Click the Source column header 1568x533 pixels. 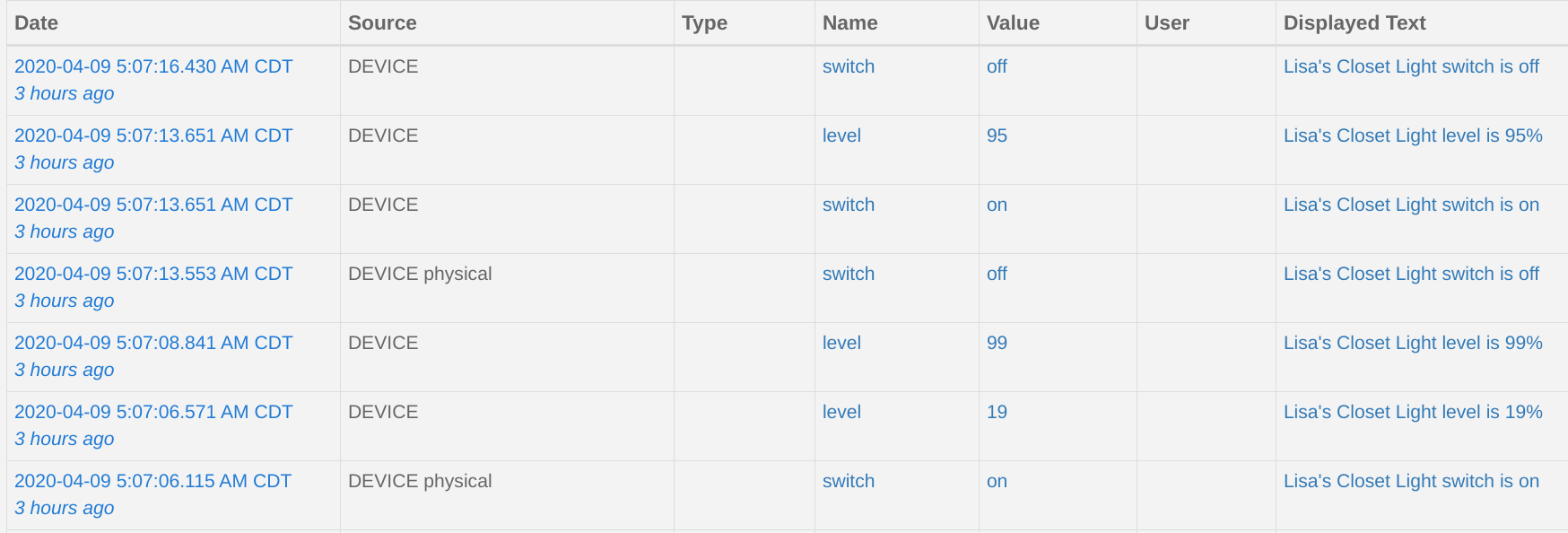(382, 23)
